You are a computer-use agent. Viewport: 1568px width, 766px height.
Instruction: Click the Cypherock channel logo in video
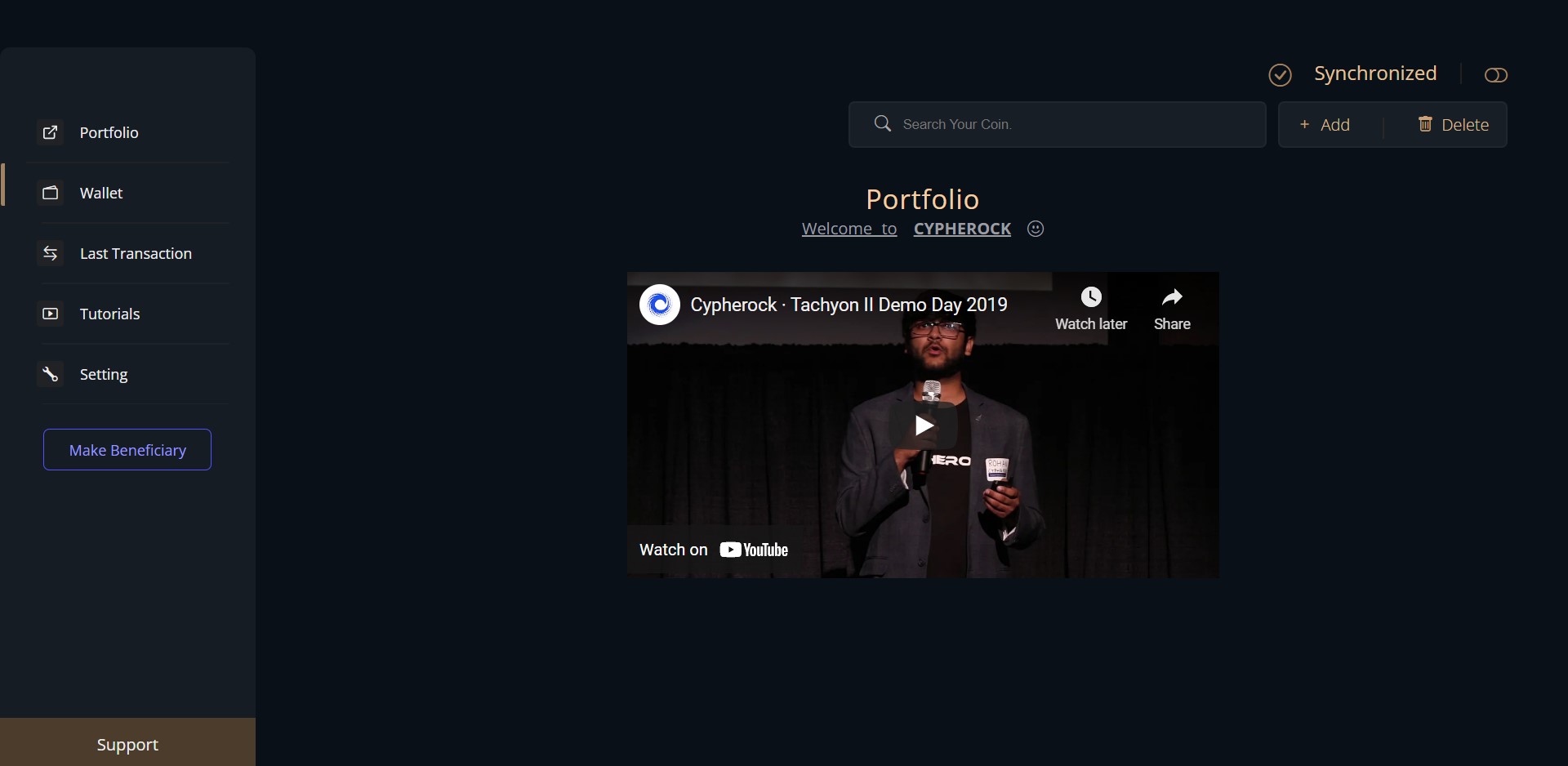tap(660, 305)
